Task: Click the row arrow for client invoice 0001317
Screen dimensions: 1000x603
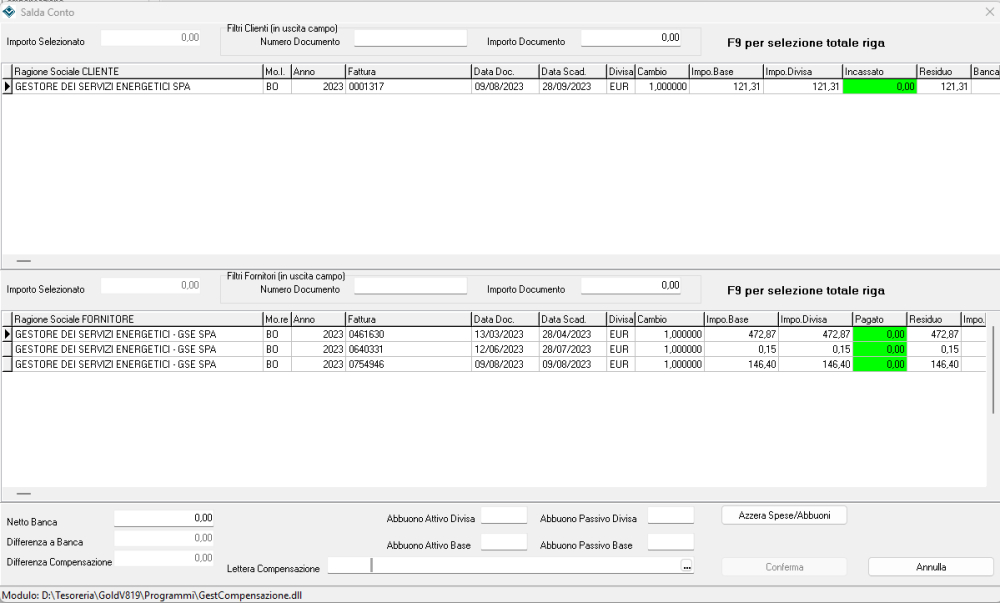Action: point(7,87)
